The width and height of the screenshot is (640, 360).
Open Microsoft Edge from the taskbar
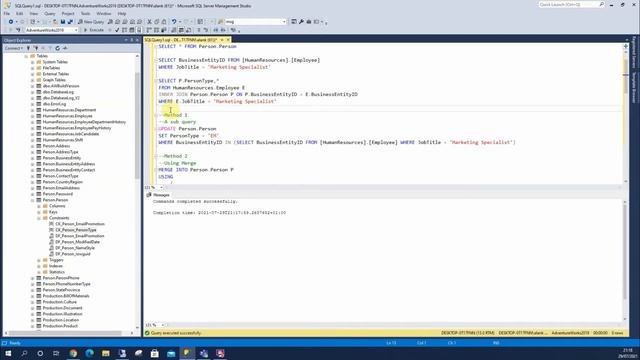(89, 353)
